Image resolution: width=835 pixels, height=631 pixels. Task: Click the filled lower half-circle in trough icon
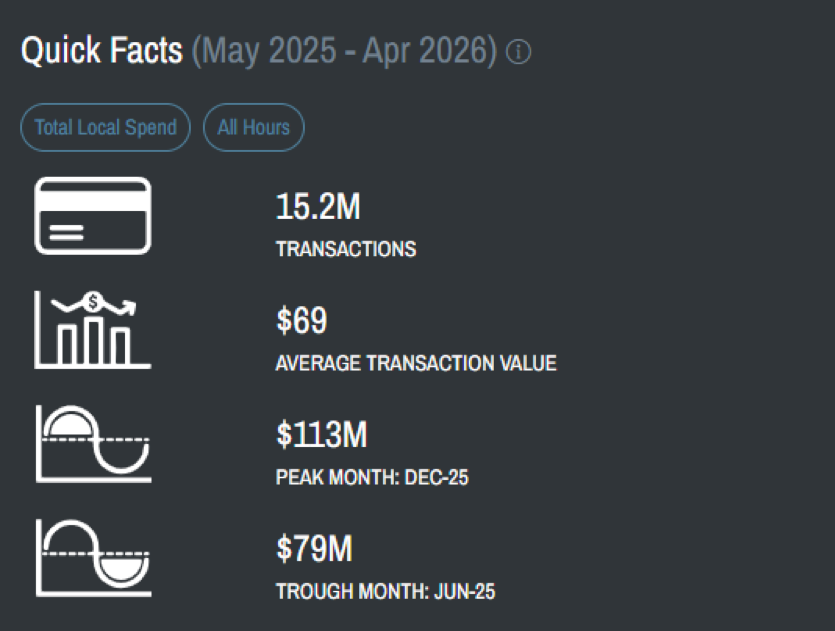[121, 569]
